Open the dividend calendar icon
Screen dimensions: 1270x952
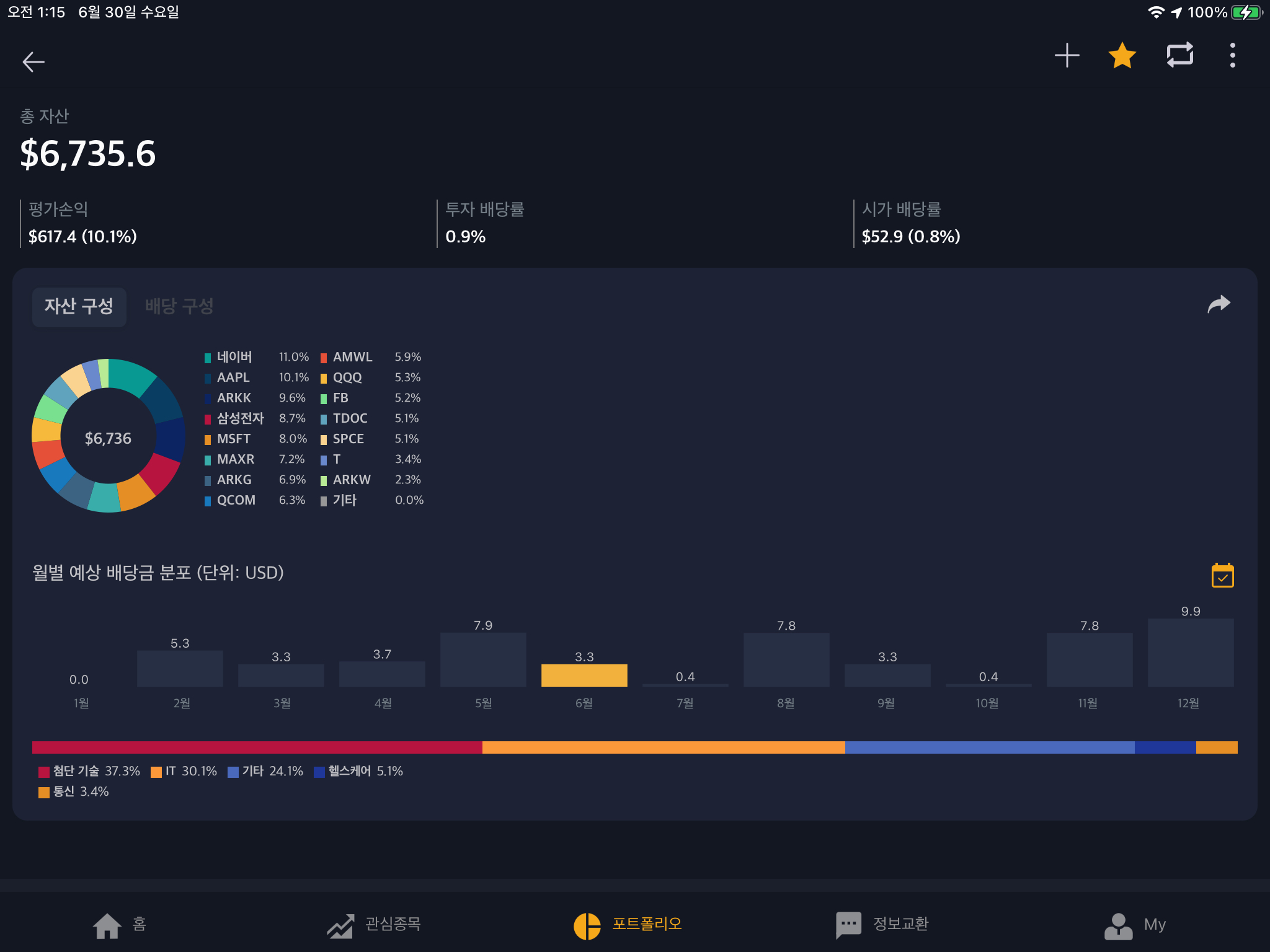click(x=1222, y=575)
